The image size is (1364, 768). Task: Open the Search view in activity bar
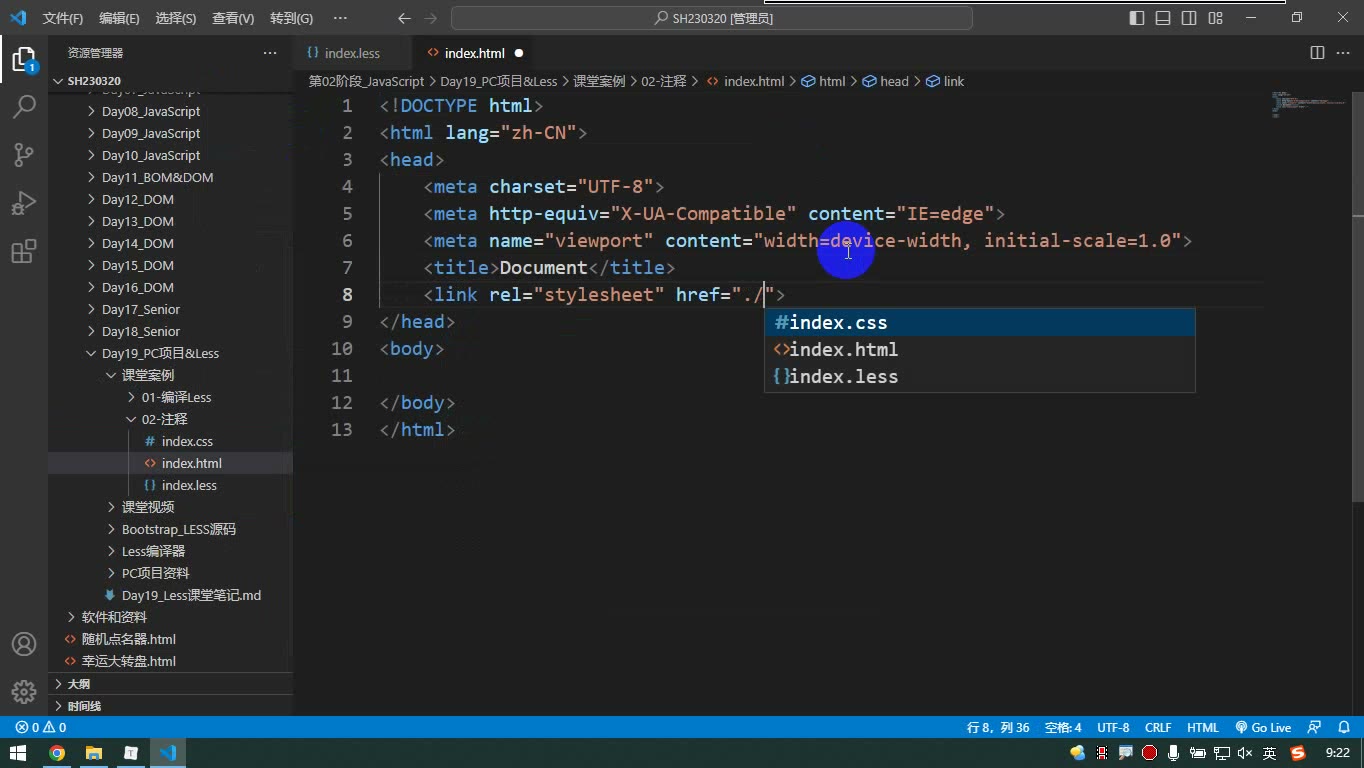(24, 106)
